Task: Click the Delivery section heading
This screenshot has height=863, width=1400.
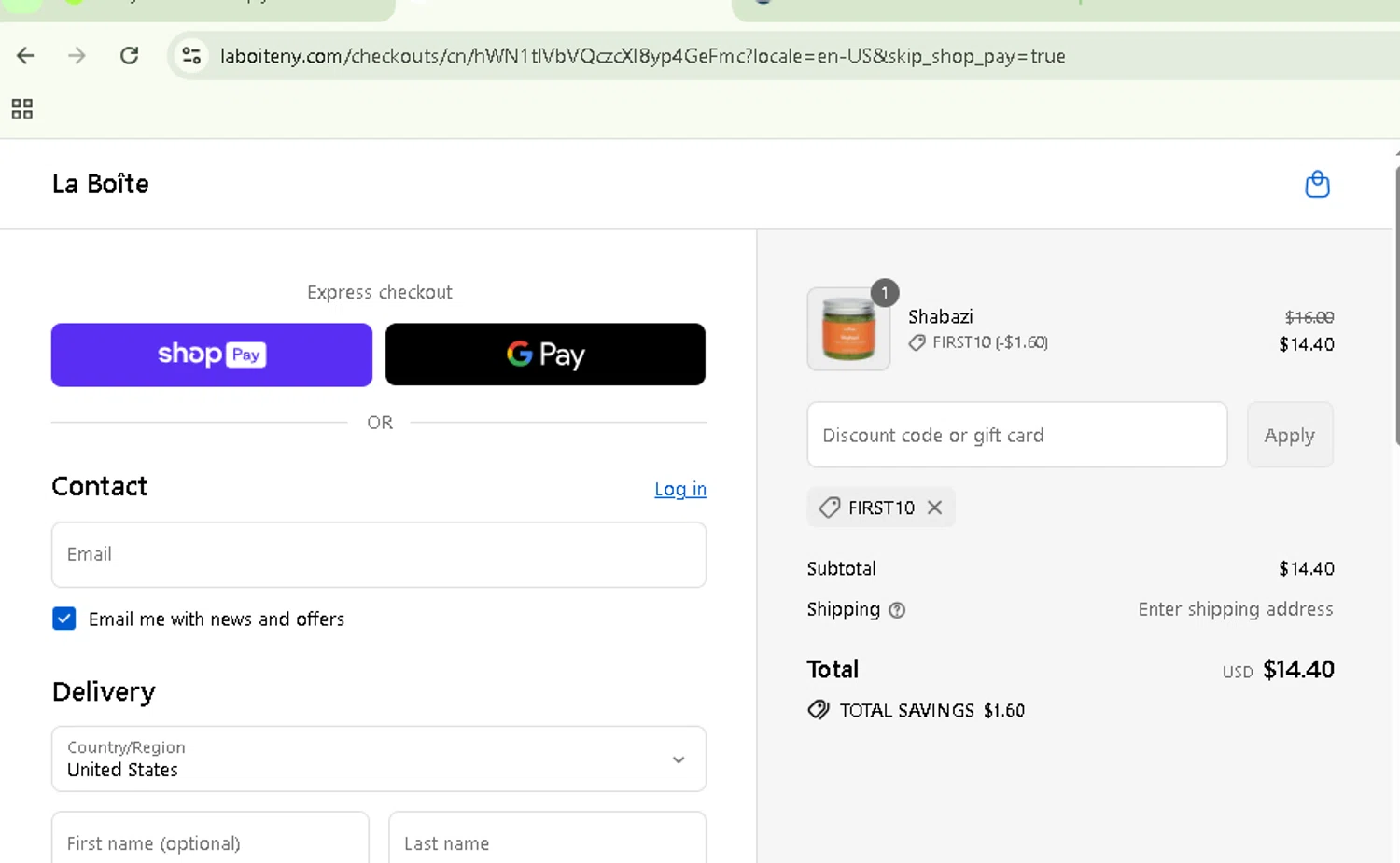Action: (x=104, y=691)
